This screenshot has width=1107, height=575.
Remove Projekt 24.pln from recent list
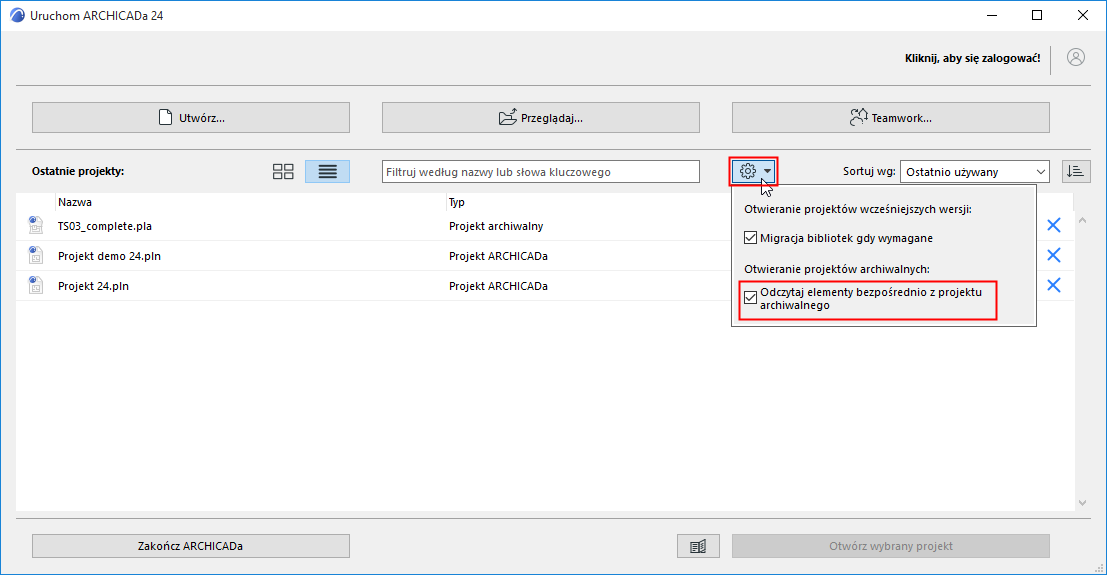1053,285
